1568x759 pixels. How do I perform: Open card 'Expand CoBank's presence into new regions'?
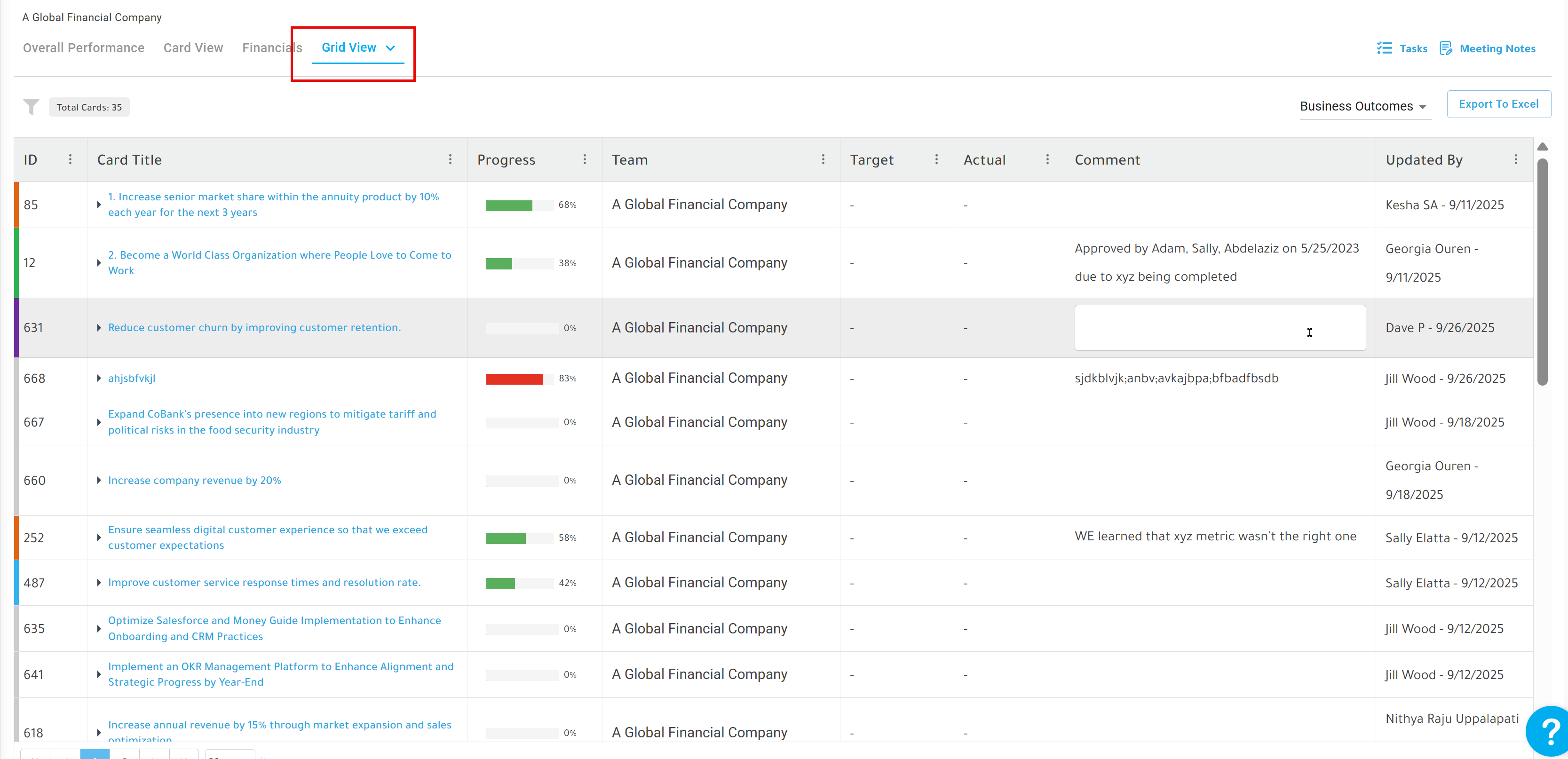[x=272, y=422]
